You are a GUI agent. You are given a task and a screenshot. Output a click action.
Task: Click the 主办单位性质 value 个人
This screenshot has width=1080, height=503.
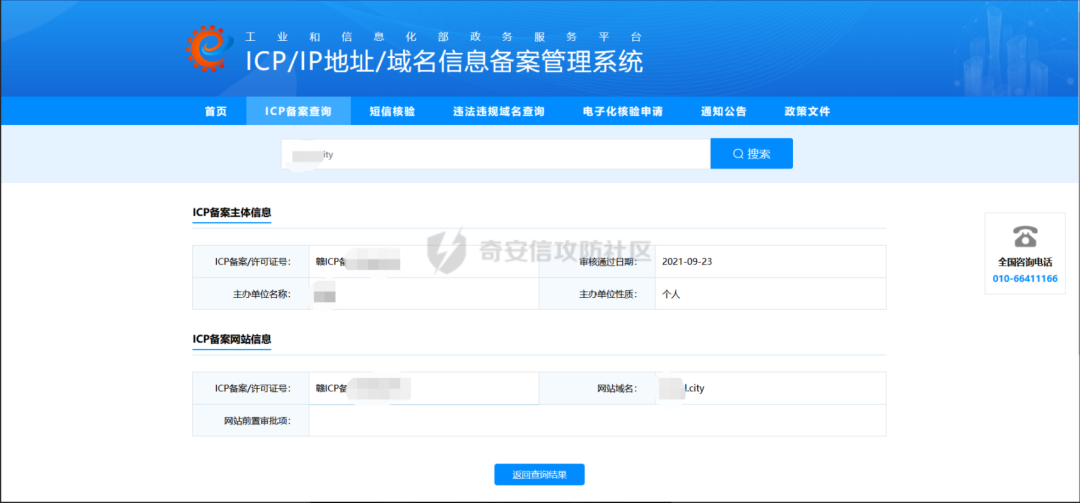(671, 294)
